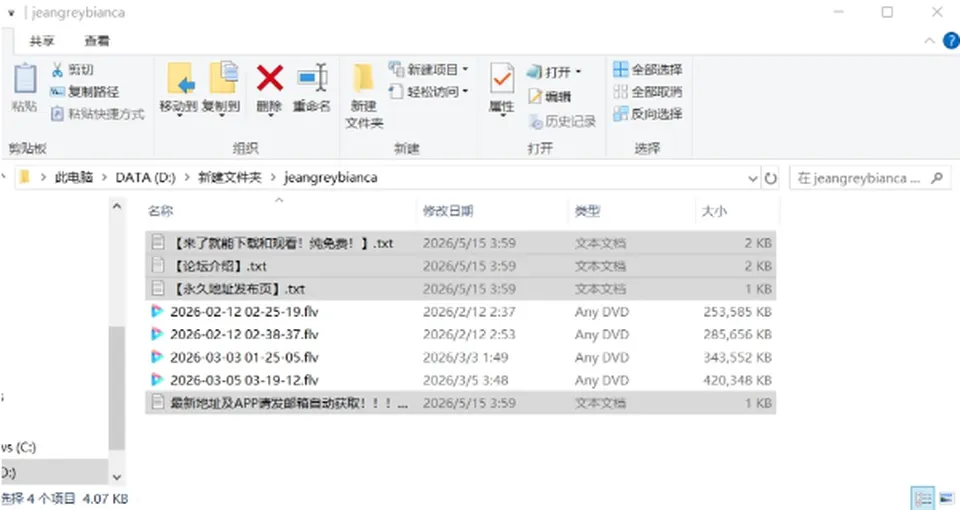Click the navigation pane scrollbar thumb
960x510 pixels.
point(116,388)
